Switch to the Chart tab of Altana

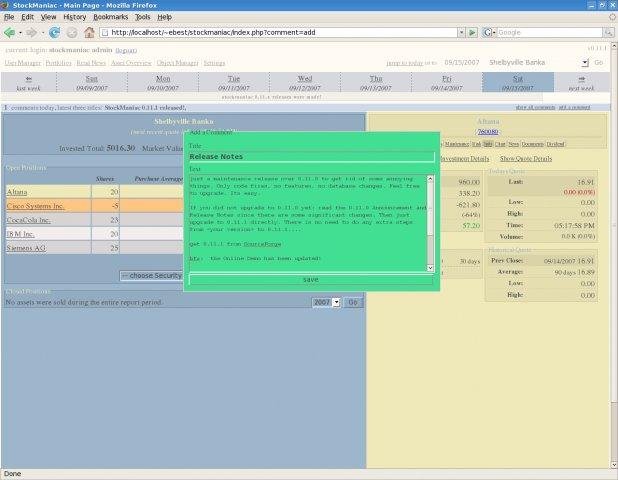tap(500, 144)
